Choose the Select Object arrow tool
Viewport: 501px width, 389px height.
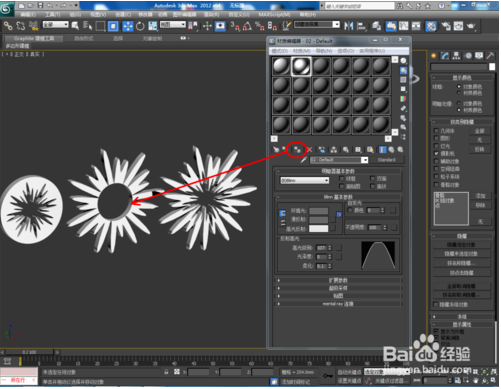75,26
